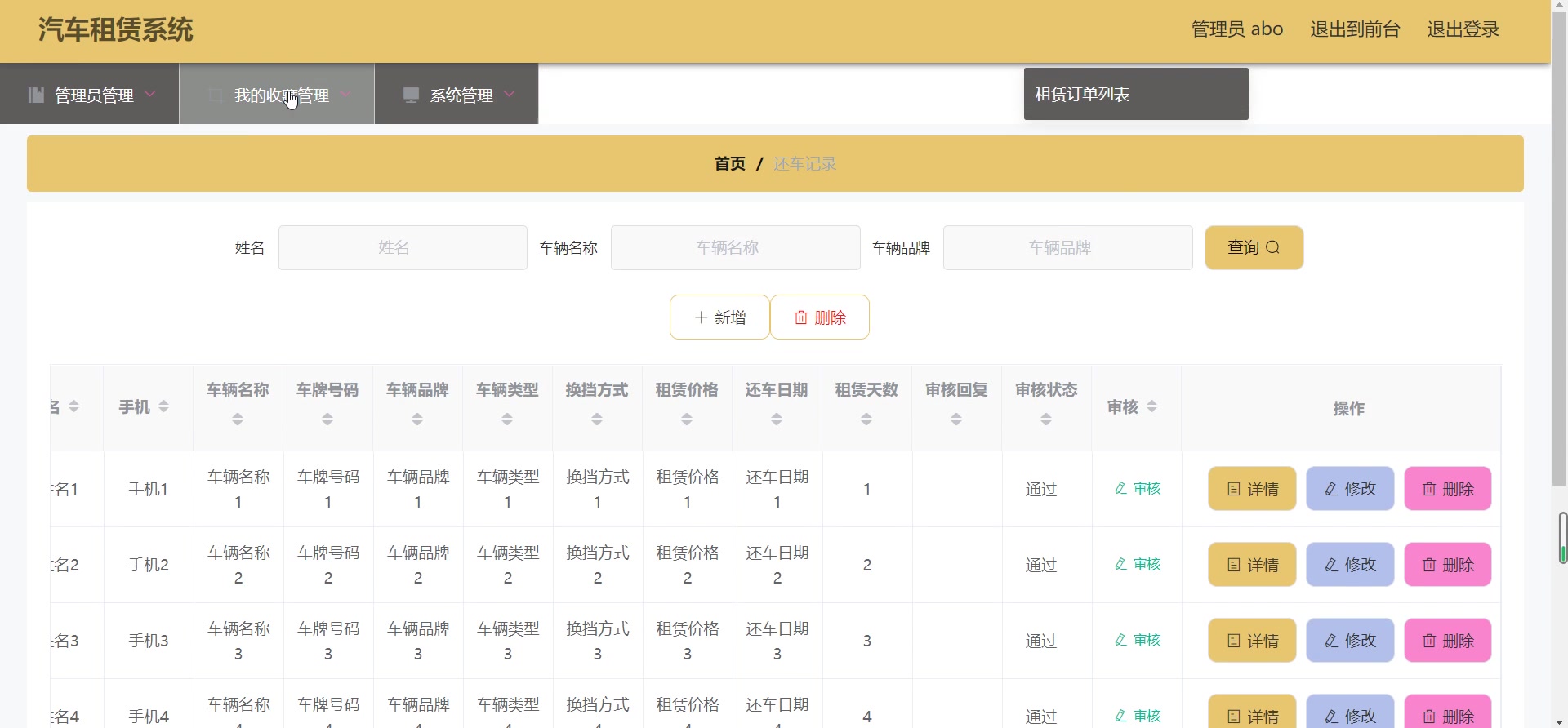The width and height of the screenshot is (1568, 728).
Task: Sort by 车辆名称 column arrows
Action: click(238, 419)
